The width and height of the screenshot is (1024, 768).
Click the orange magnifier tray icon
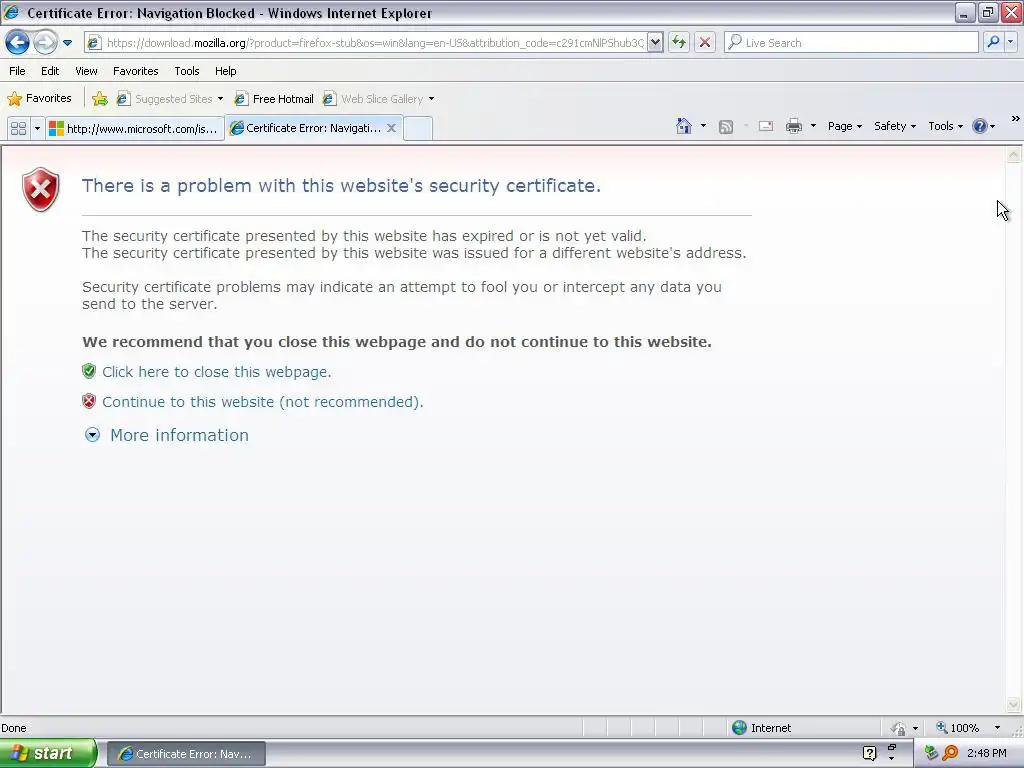(x=950, y=754)
